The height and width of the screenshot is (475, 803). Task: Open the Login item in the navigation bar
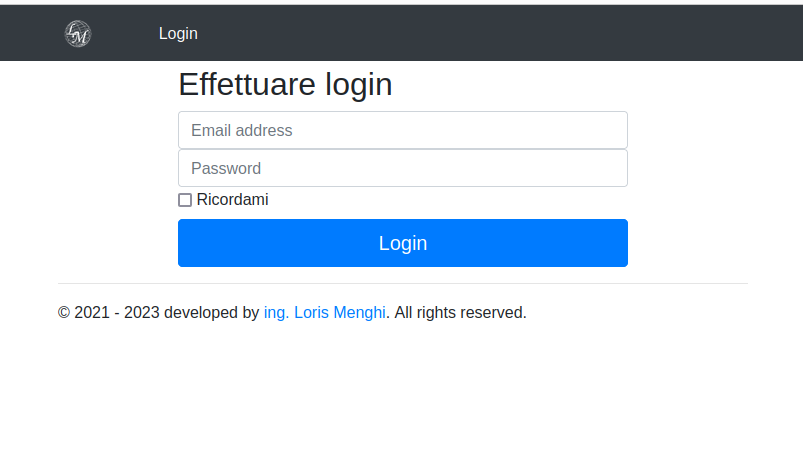178,34
